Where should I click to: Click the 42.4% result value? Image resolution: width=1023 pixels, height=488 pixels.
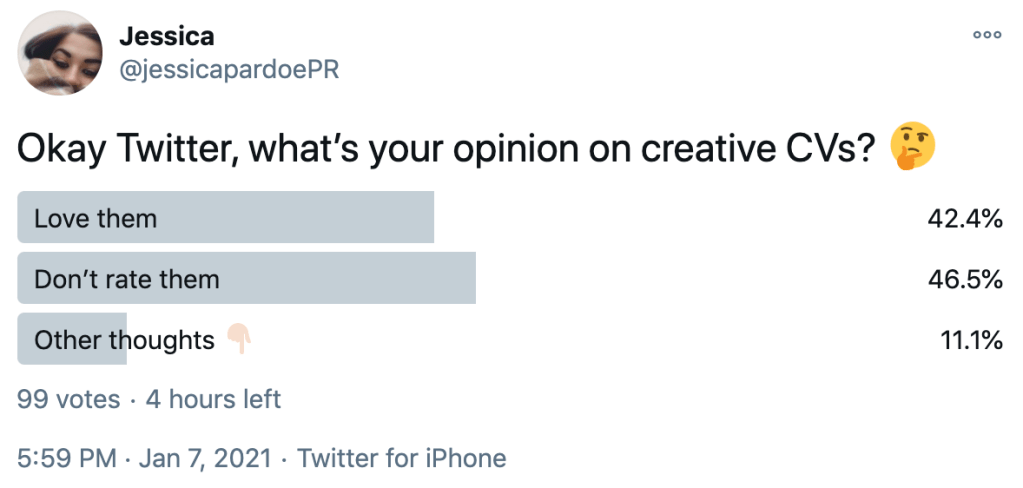pos(965,218)
